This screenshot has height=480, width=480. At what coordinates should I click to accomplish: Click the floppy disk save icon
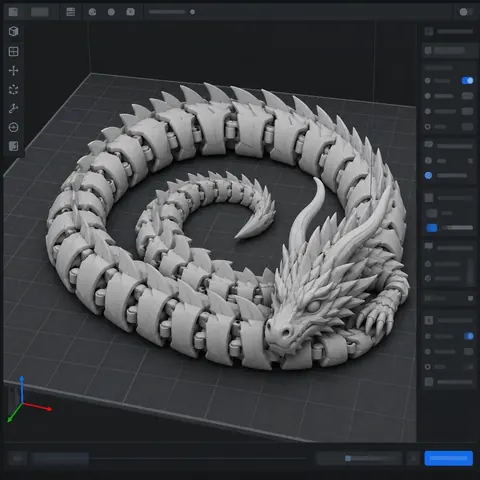[x=13, y=12]
